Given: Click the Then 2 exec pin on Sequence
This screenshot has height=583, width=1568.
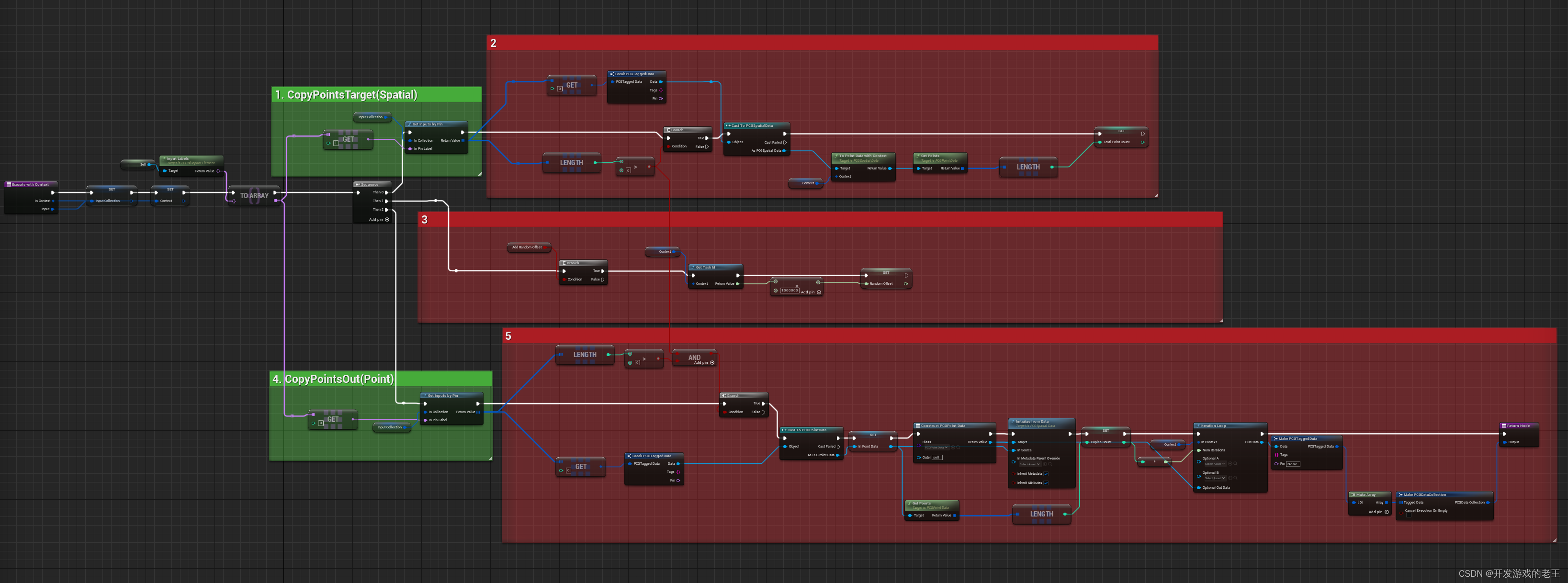Looking at the screenshot, I should [x=386, y=209].
